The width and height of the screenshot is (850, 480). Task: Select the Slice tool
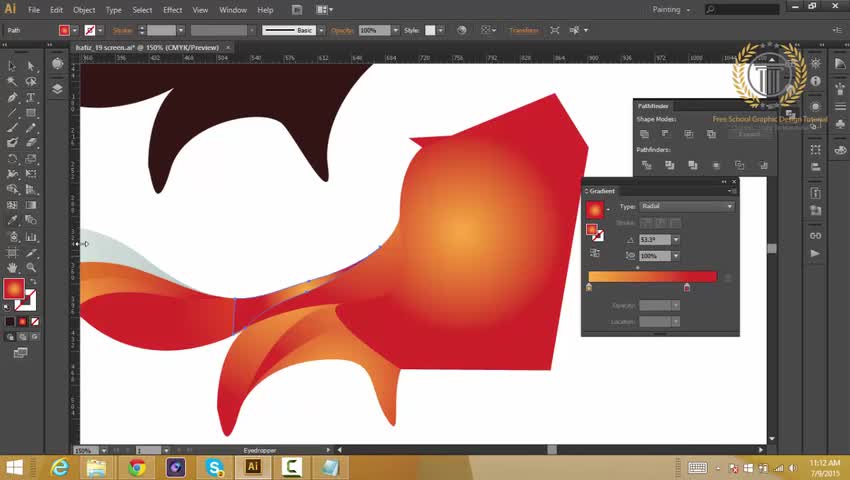click(x=31, y=252)
